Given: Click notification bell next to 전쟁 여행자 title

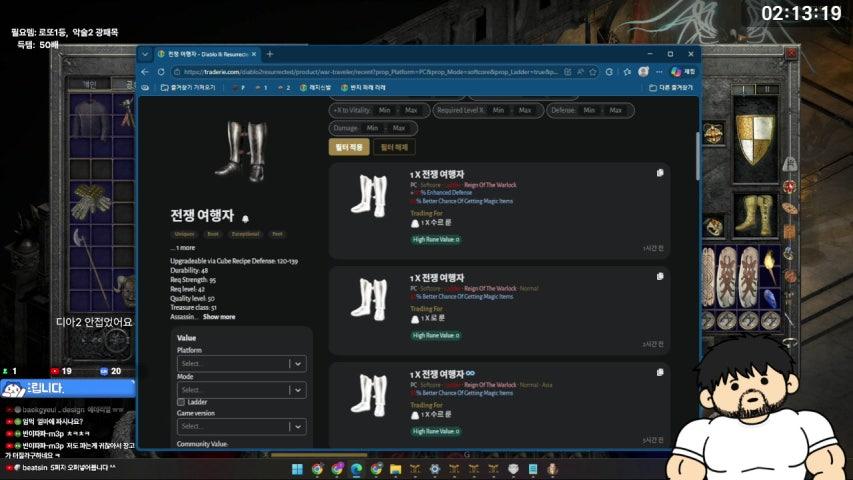Looking at the screenshot, I should [245, 219].
